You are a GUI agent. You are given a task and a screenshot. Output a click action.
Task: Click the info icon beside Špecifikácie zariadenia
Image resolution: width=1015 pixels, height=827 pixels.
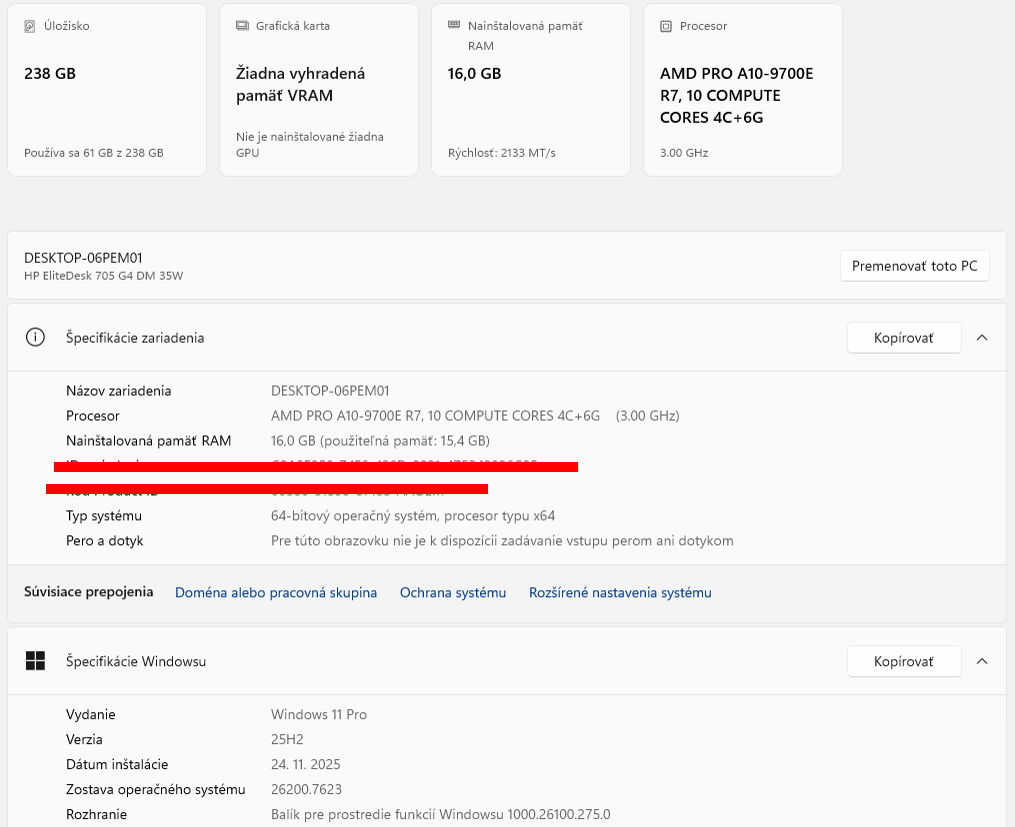[35, 337]
